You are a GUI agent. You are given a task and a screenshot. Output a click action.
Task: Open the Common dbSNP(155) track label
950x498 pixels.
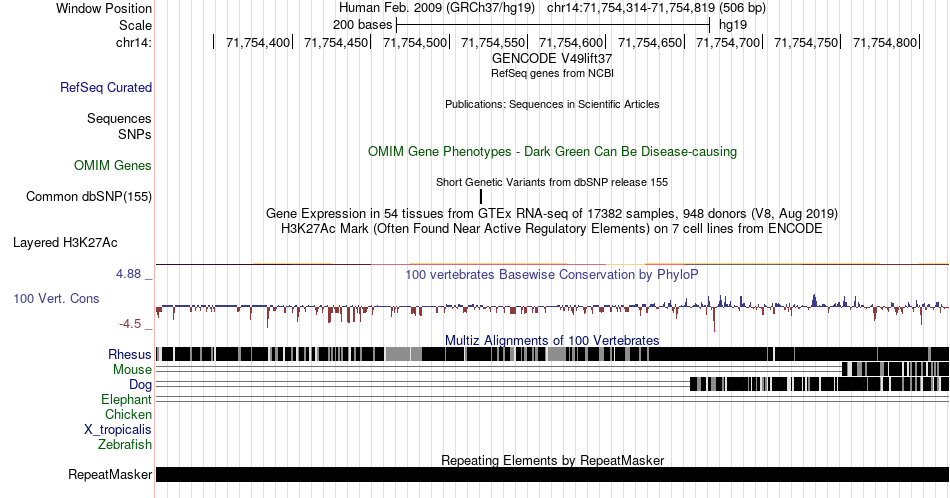tap(89, 196)
